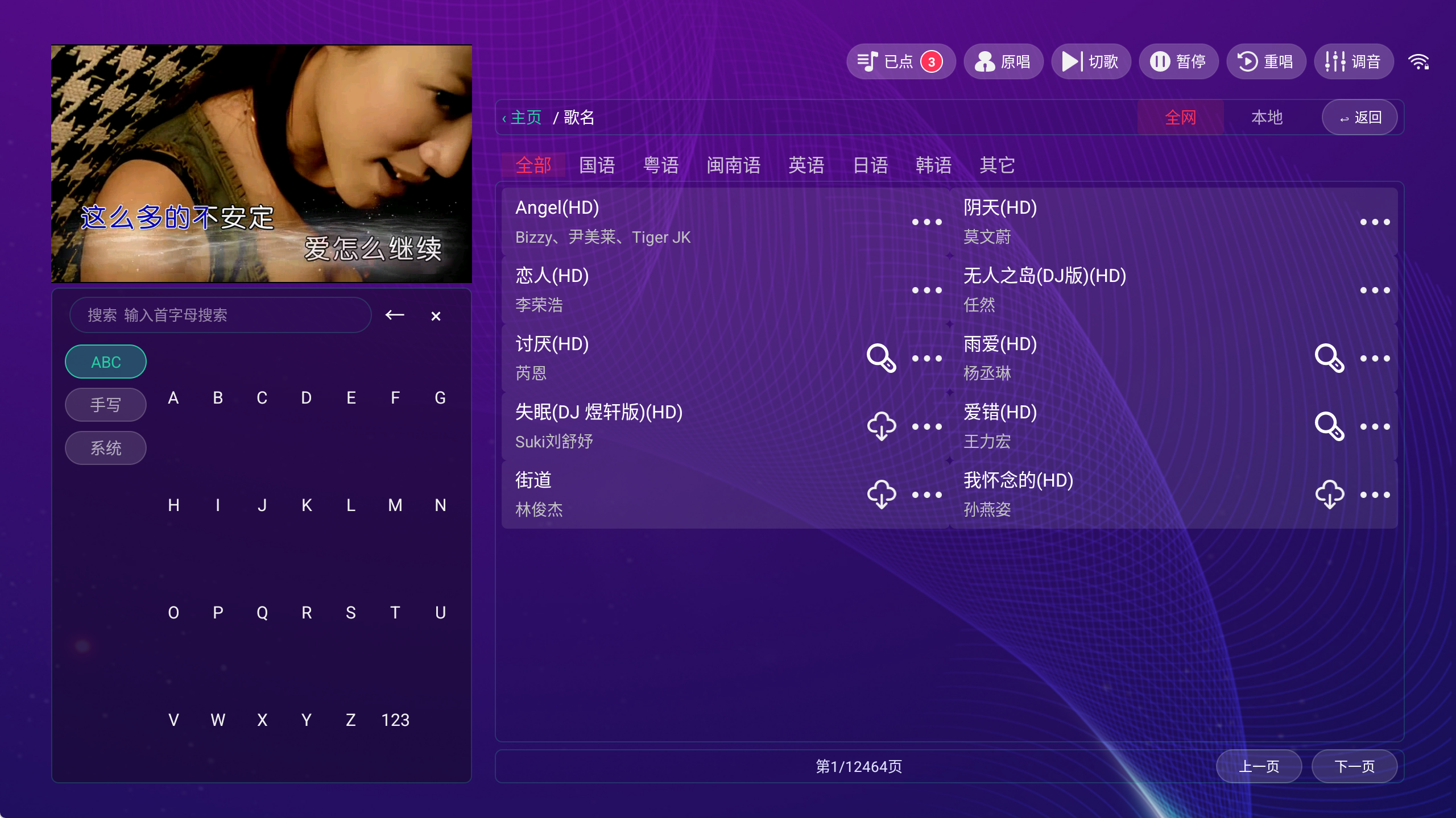The width and height of the screenshot is (1456, 818).
Task: Open more options for 我怀念的(HD)
Action: 1375,495
